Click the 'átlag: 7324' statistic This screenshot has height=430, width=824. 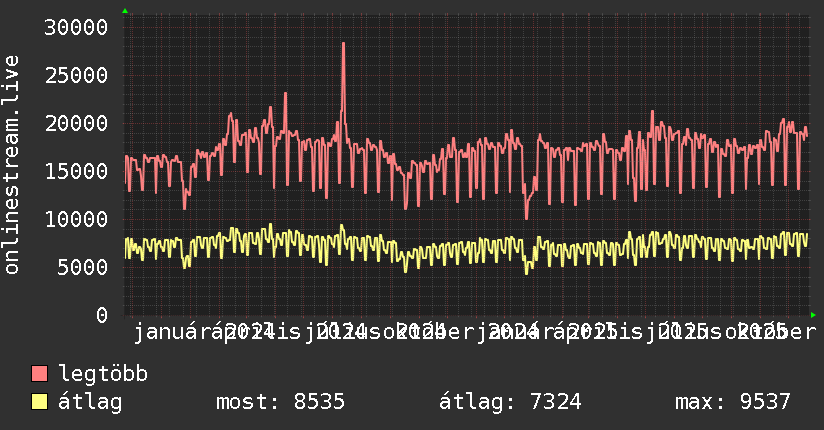click(x=510, y=402)
